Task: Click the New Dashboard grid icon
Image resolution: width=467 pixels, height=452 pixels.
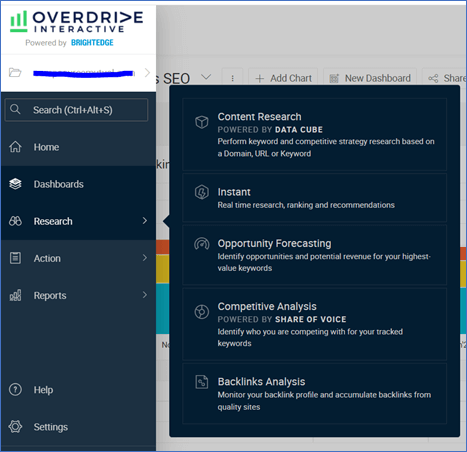Action: 334,78
